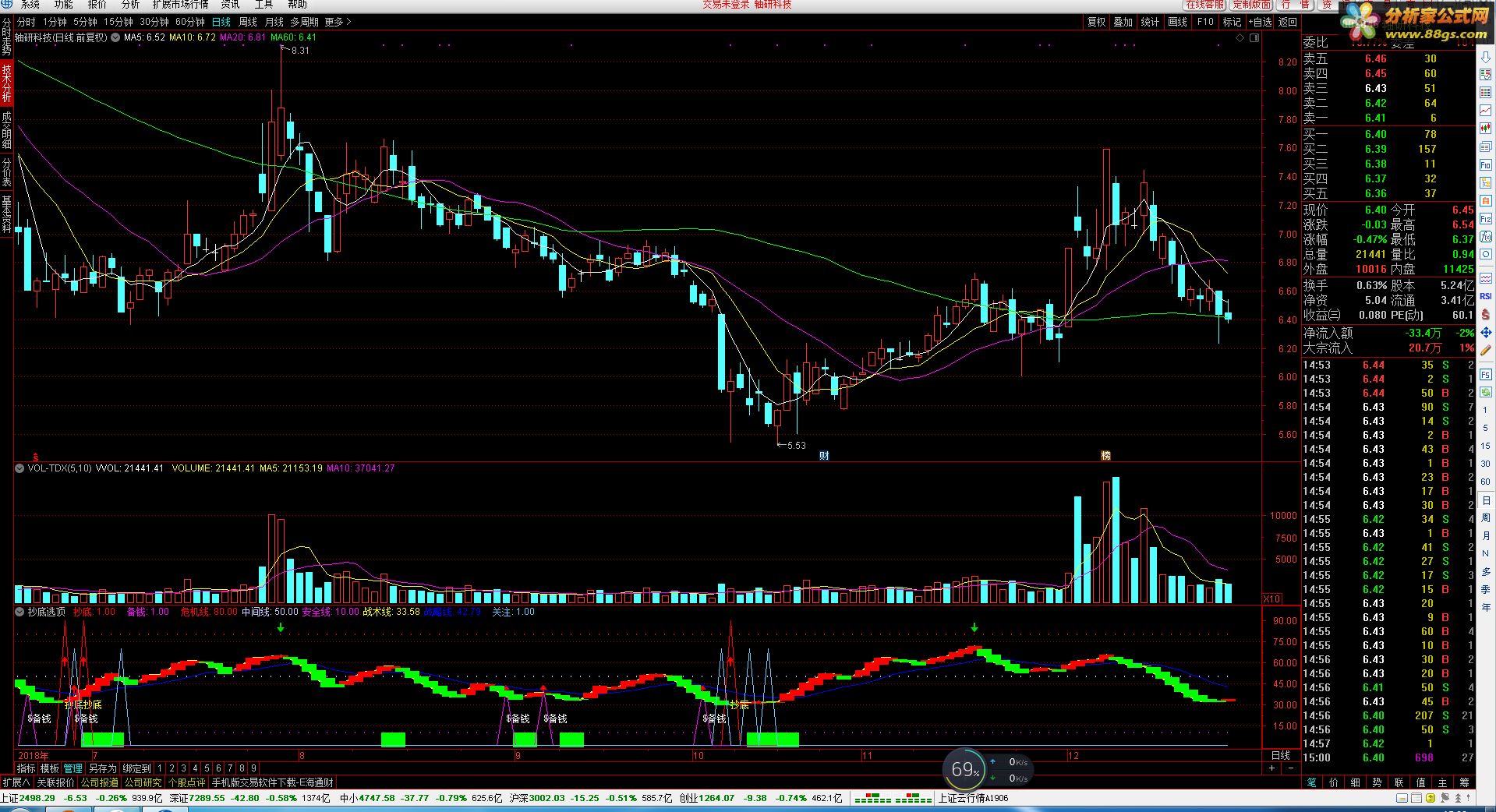Toggle the X10 volume scale label

(1271, 598)
